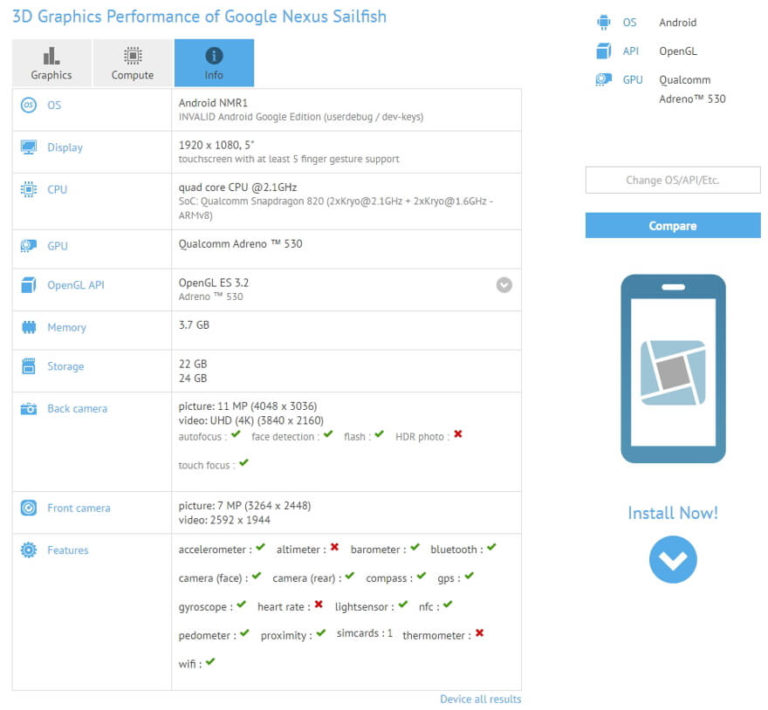The height and width of the screenshot is (710, 768).
Task: Click the Features label
Action: click(x=68, y=550)
